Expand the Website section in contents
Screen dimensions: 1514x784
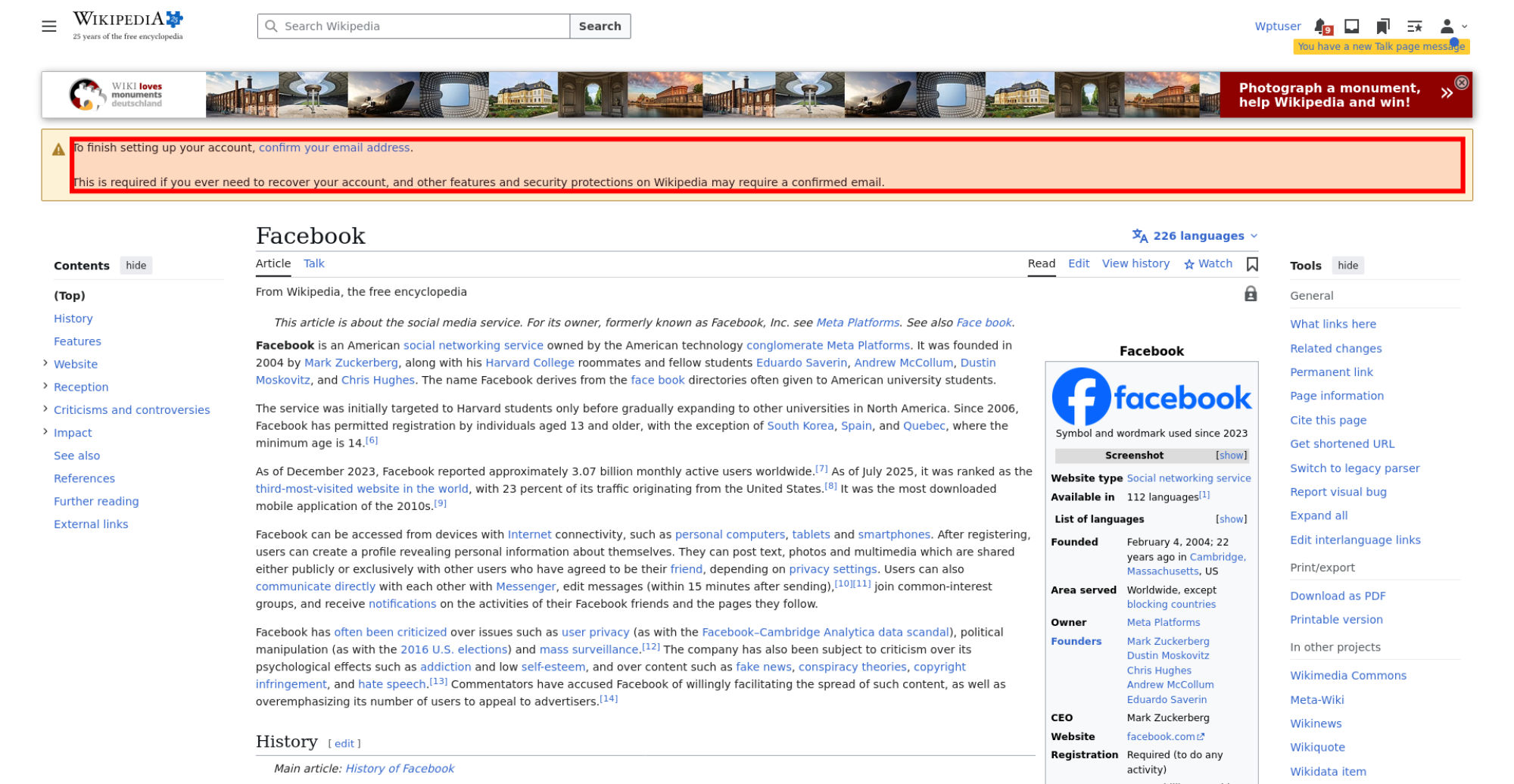click(x=45, y=363)
